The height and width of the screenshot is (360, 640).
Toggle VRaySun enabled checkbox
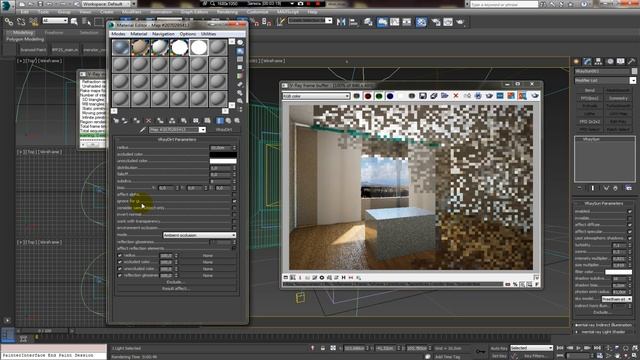pyautogui.click(x=629, y=211)
